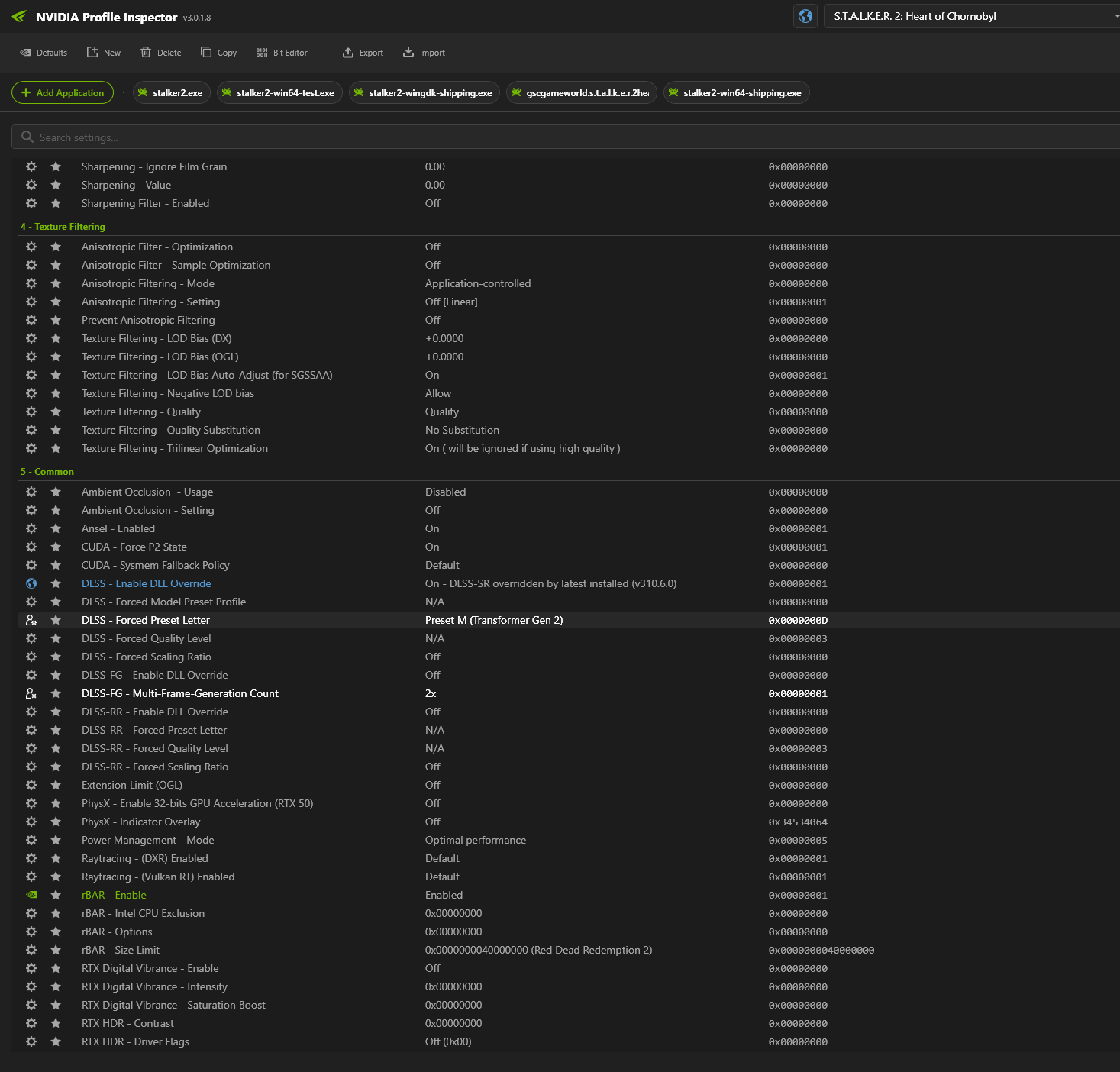Image resolution: width=1120 pixels, height=1072 pixels.
Task: Click the 'Optimal performance' value
Action: (476, 840)
